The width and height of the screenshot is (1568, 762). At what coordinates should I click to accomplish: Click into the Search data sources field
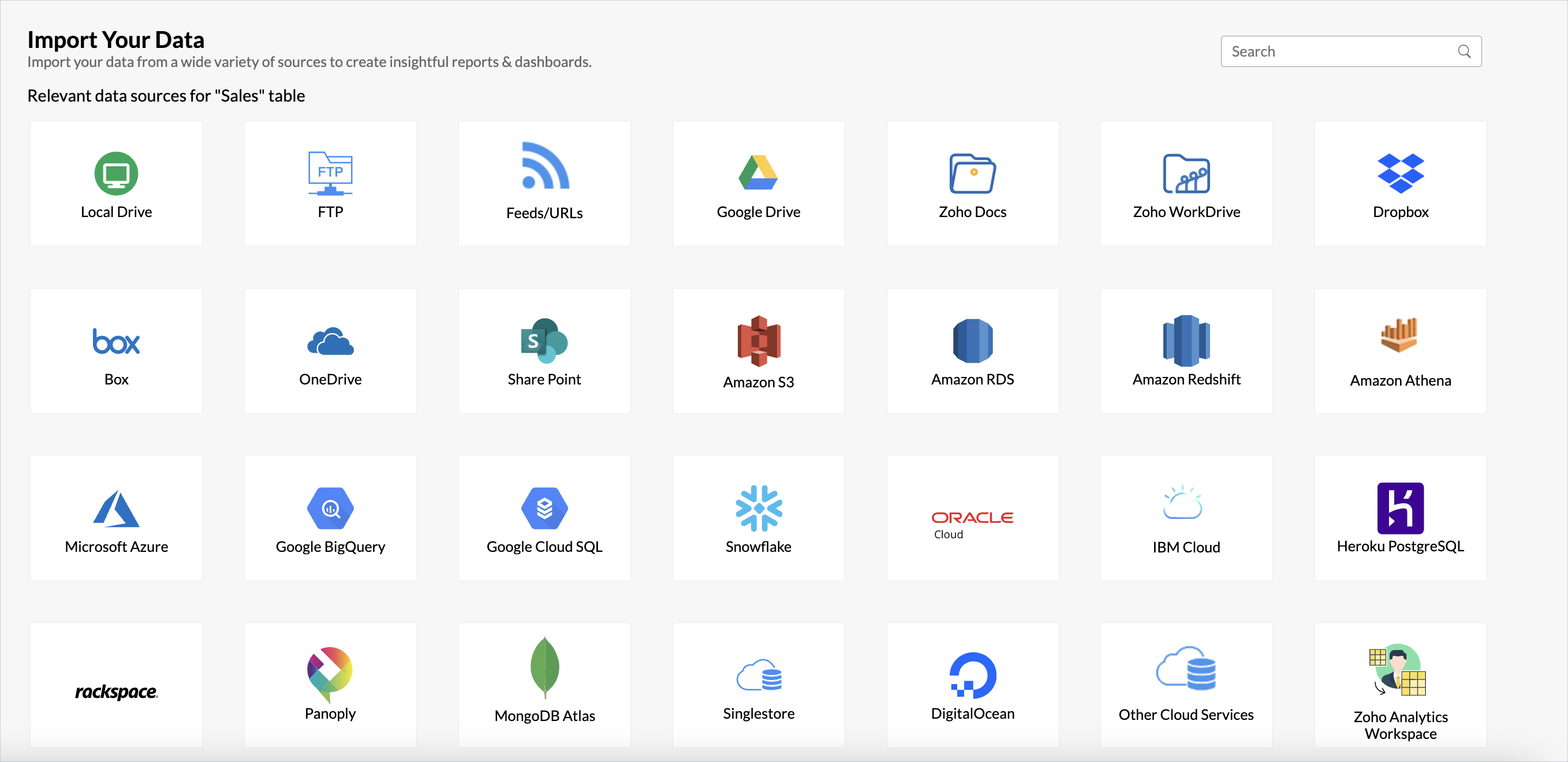point(1339,51)
